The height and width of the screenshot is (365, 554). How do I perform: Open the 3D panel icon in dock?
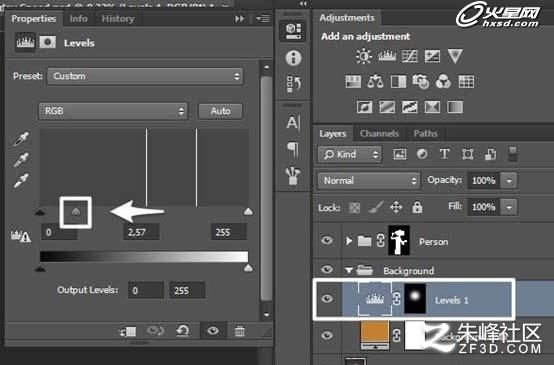click(293, 31)
